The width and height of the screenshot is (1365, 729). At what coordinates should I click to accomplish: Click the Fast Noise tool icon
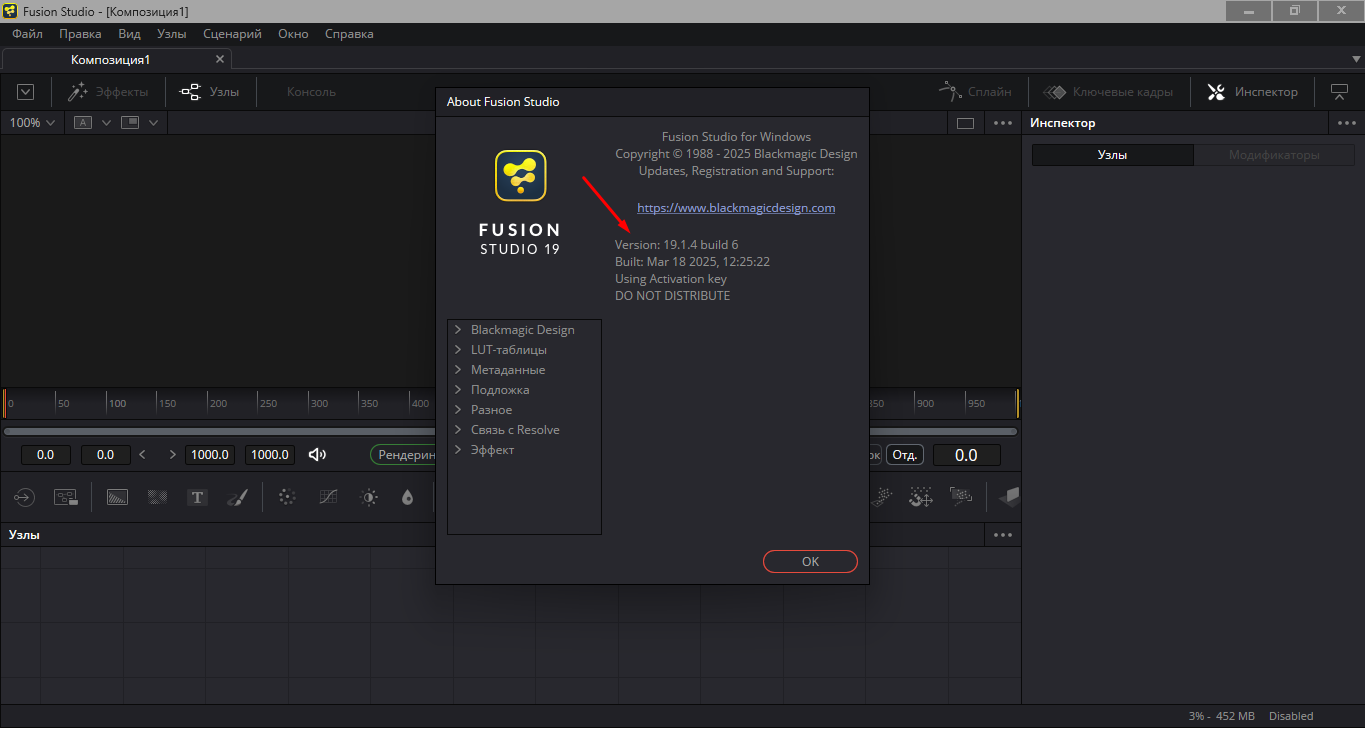(x=157, y=497)
